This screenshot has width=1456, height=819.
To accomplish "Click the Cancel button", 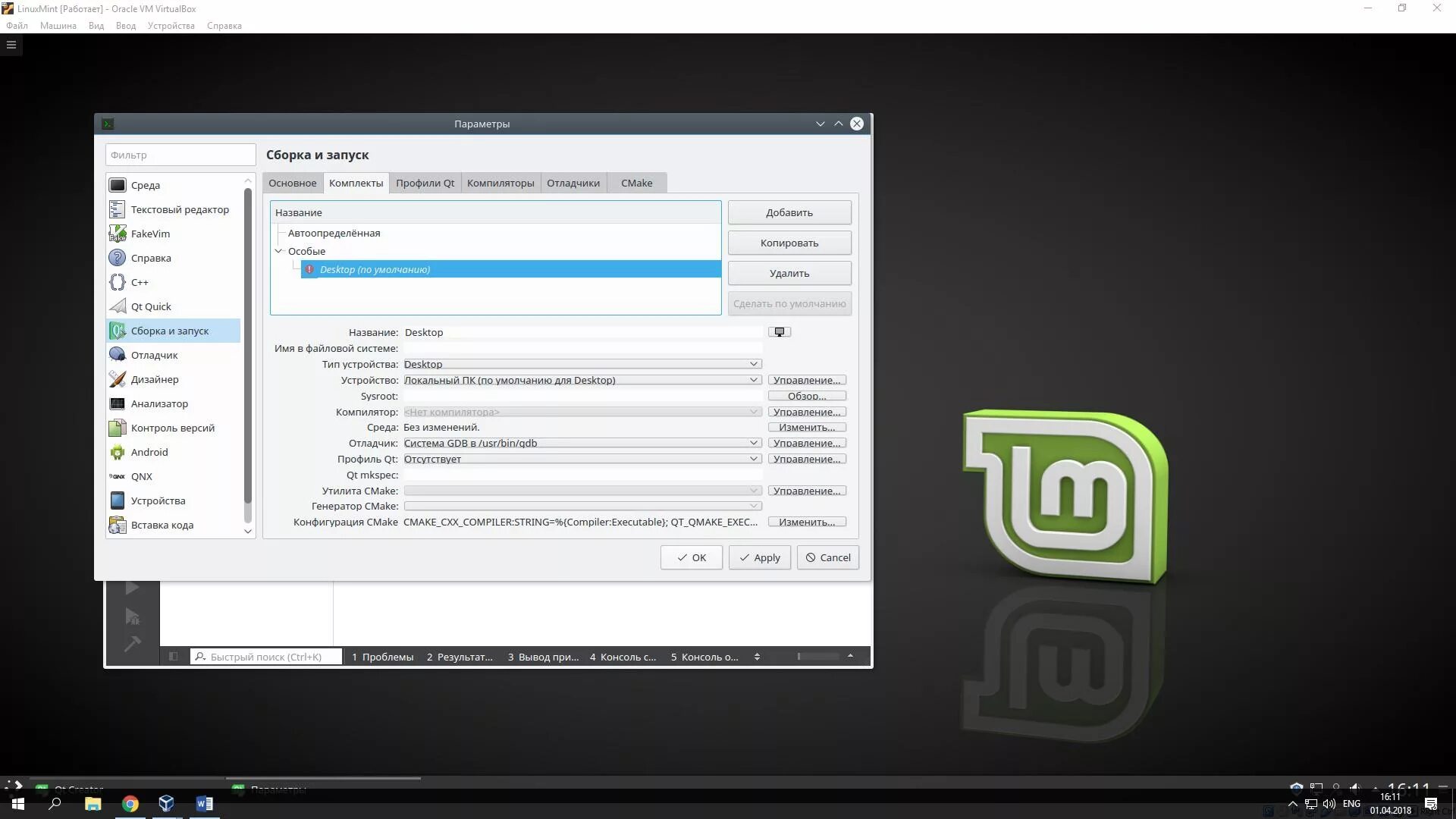I will [827, 557].
